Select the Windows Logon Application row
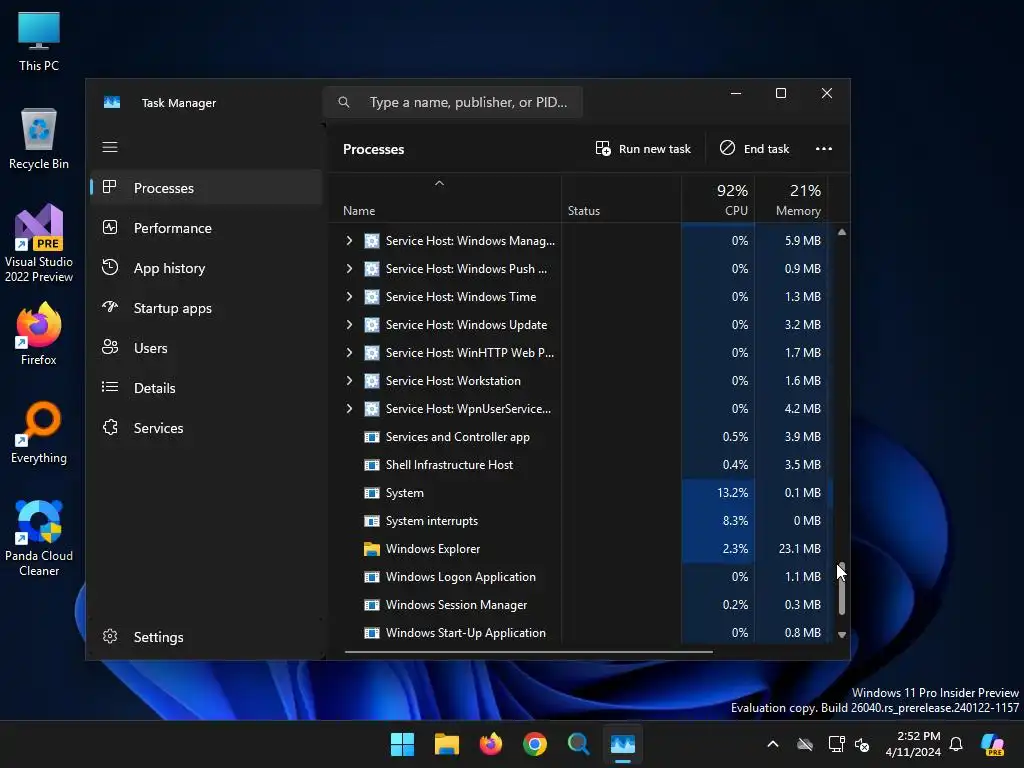This screenshot has width=1024, height=768. 580,577
